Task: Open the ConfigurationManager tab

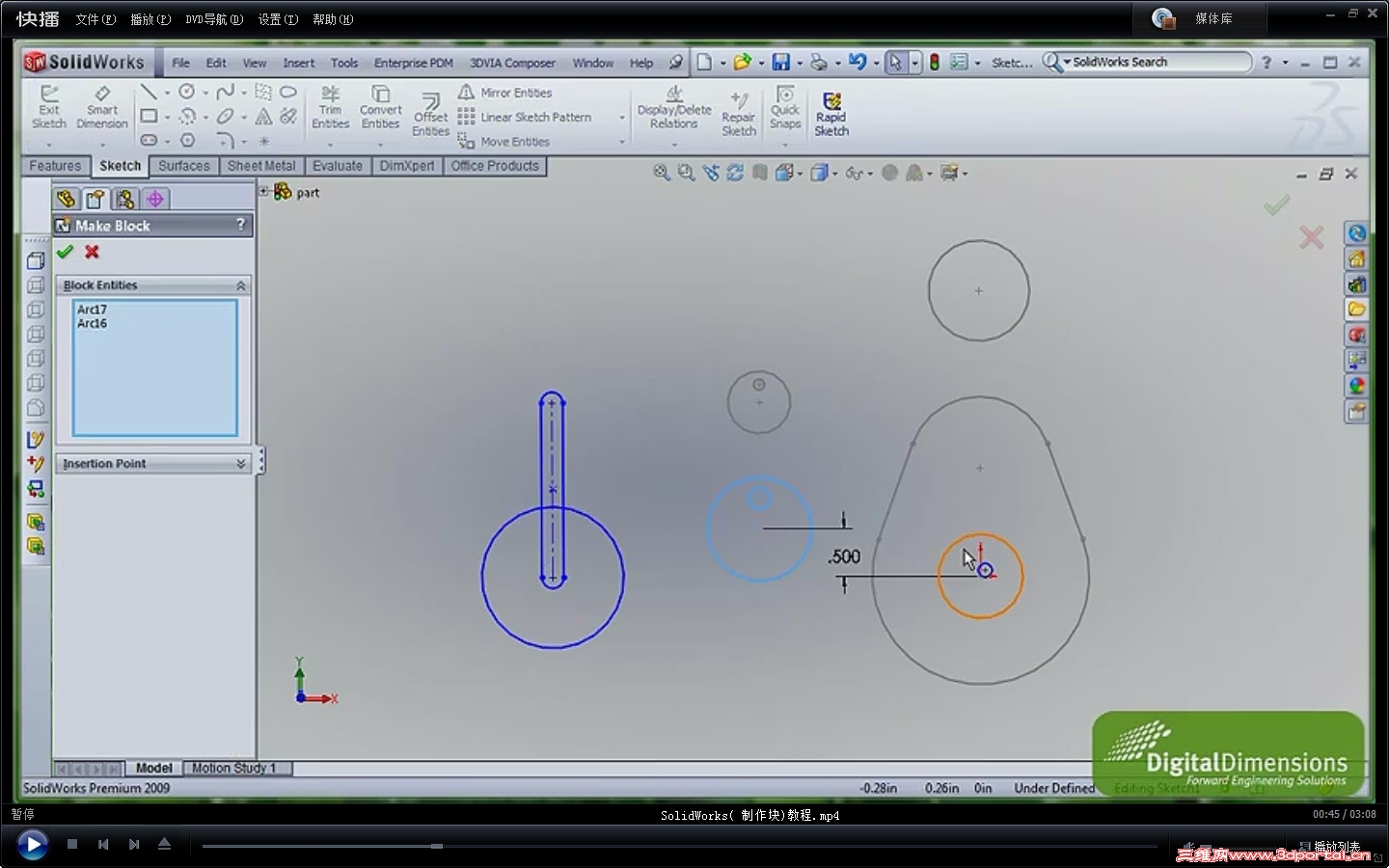Action: pyautogui.click(x=124, y=199)
